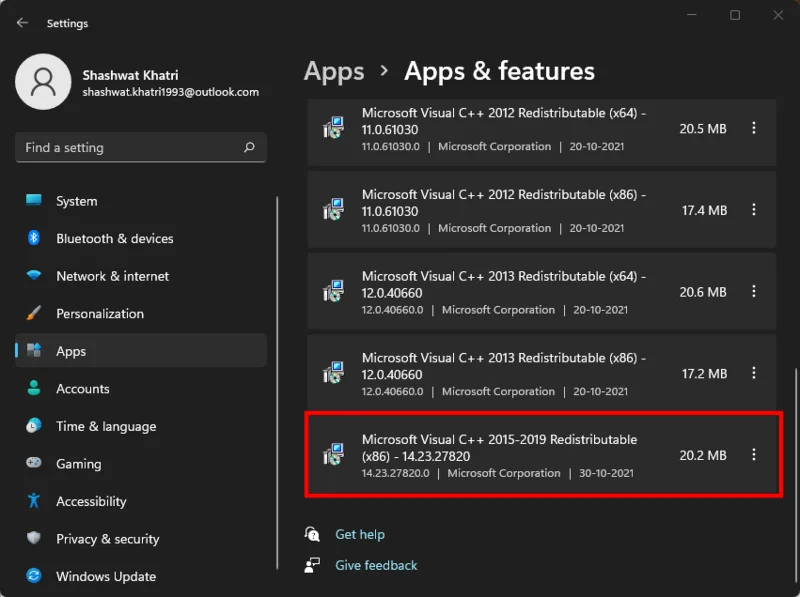The image size is (800, 597).
Task: Click the search magnifier in Find a setting
Action: (249, 147)
